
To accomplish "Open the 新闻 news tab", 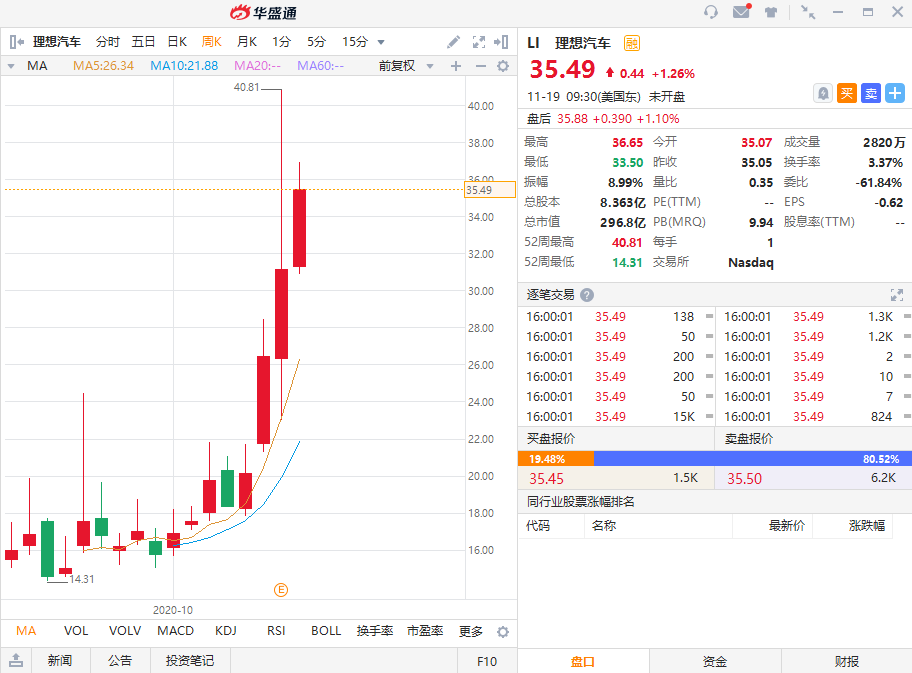I will tap(60, 661).
